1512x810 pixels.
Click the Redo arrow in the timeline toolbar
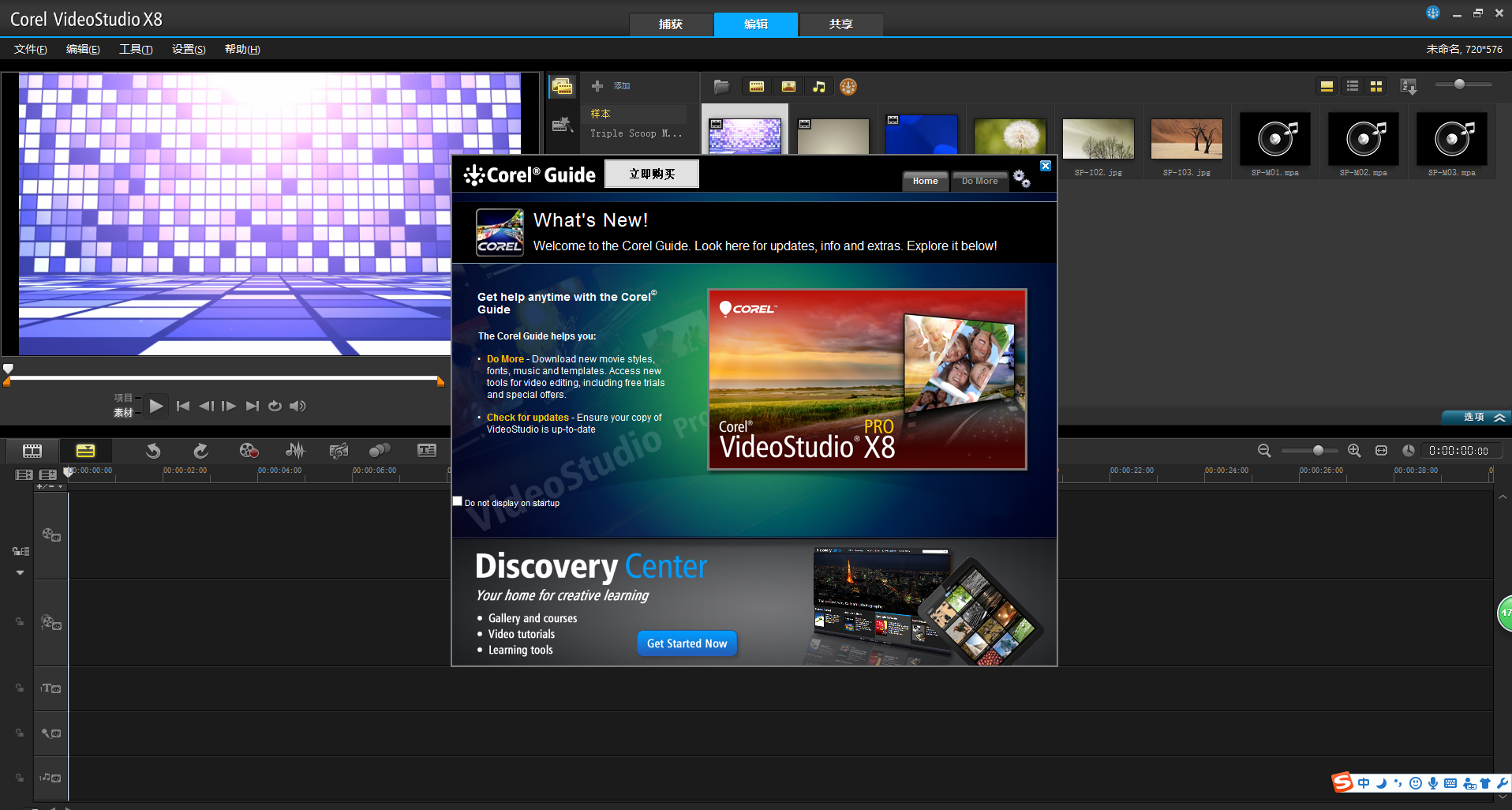tap(200, 451)
